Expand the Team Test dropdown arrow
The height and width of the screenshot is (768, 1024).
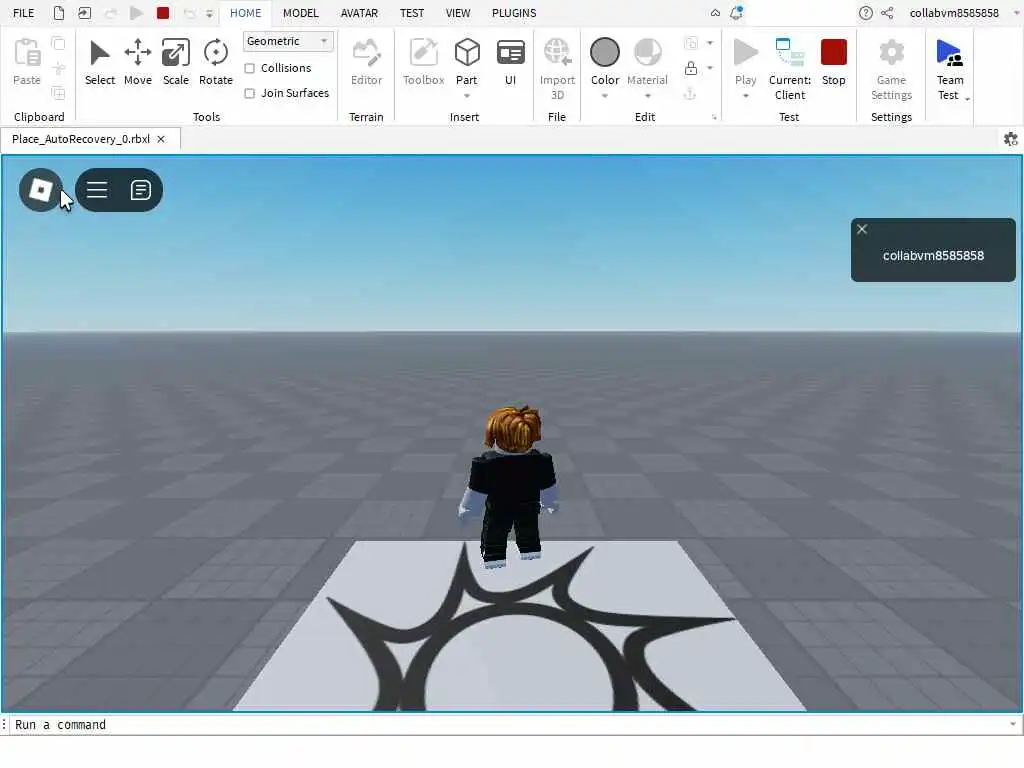(967, 99)
